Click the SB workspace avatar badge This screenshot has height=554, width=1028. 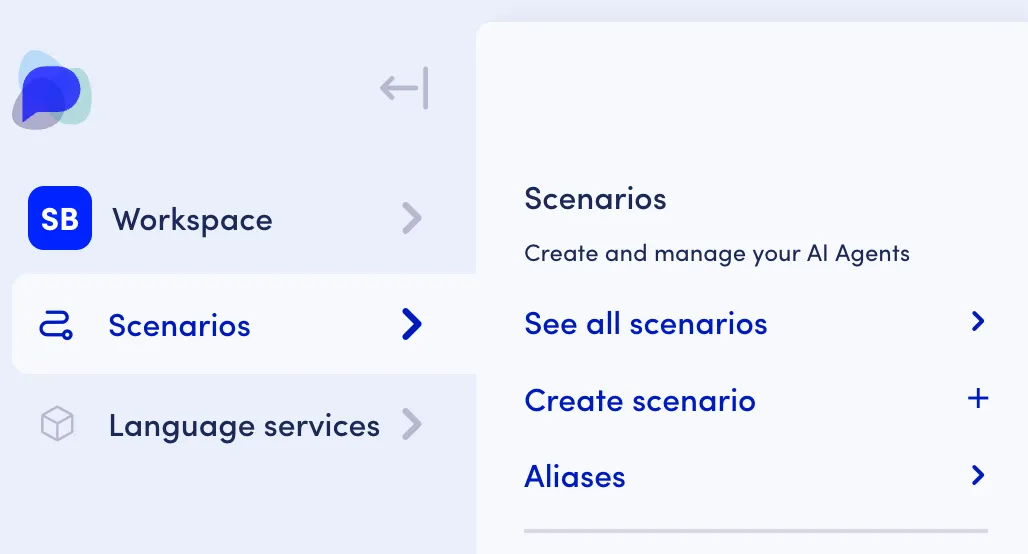click(x=60, y=218)
